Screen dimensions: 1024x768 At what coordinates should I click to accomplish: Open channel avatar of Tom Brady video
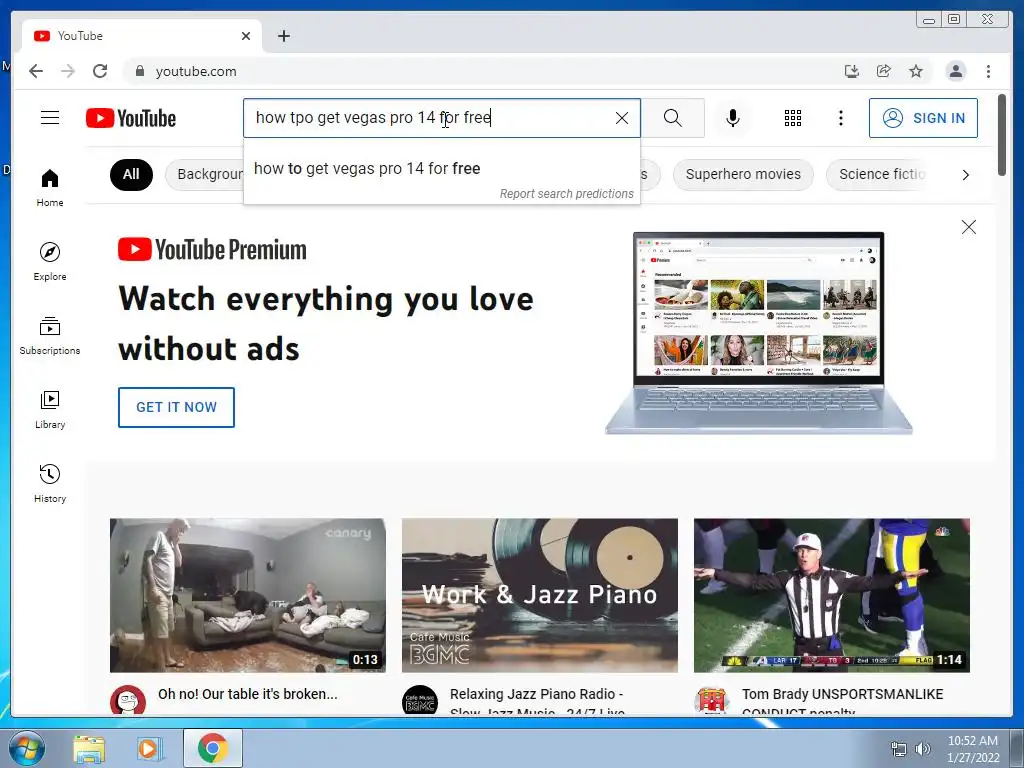(712, 700)
